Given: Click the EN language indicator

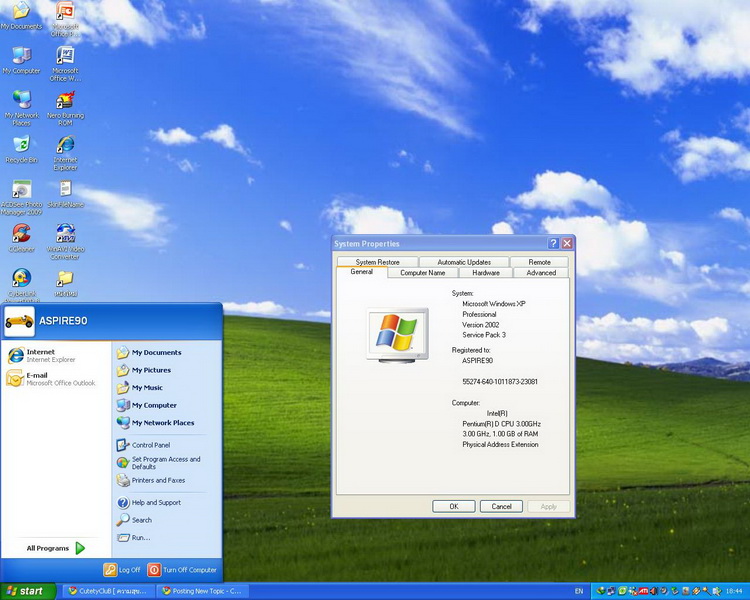Looking at the screenshot, I should tap(579, 591).
